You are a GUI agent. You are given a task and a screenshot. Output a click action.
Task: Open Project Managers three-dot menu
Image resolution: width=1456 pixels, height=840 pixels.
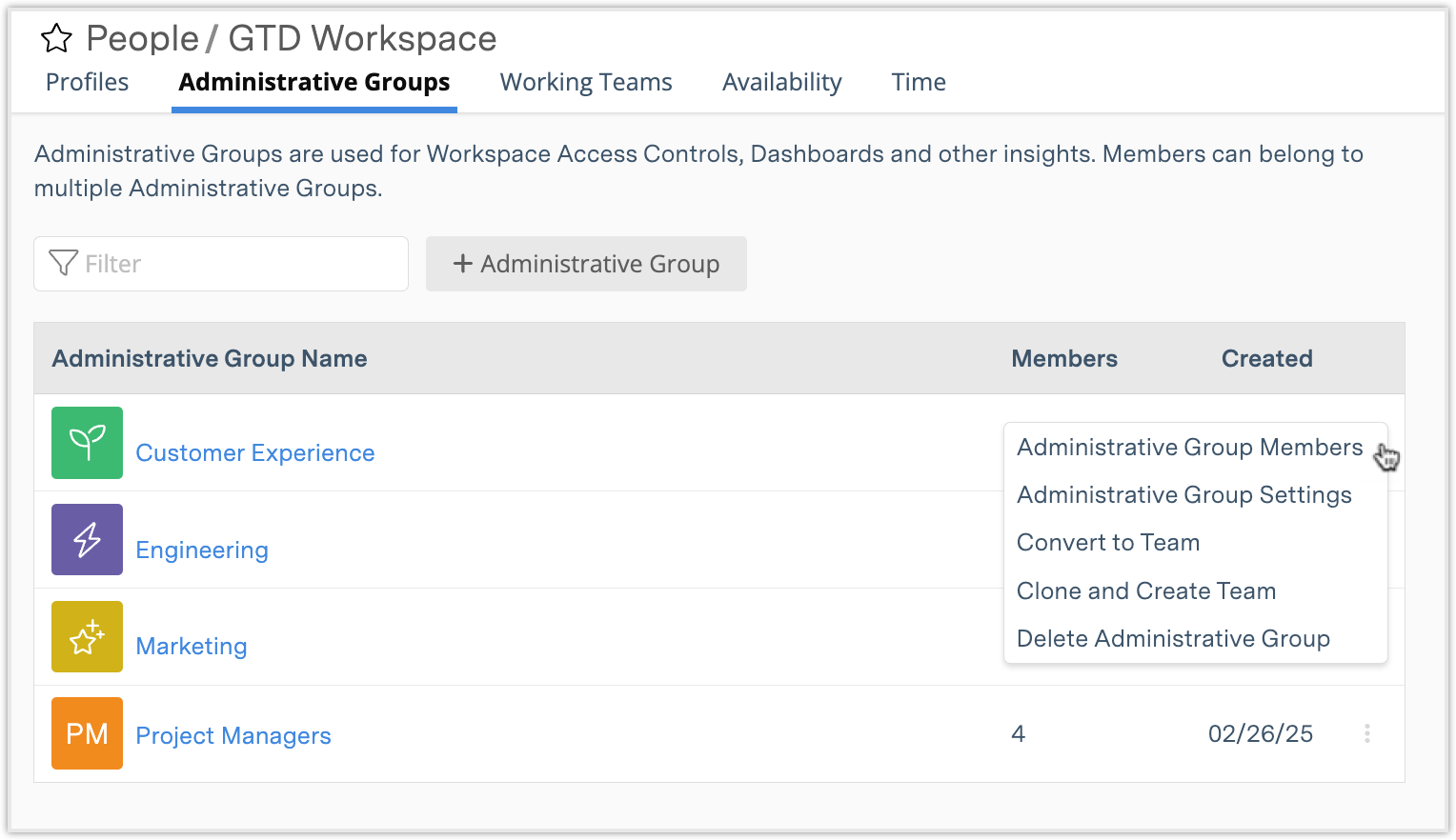pos(1366,733)
